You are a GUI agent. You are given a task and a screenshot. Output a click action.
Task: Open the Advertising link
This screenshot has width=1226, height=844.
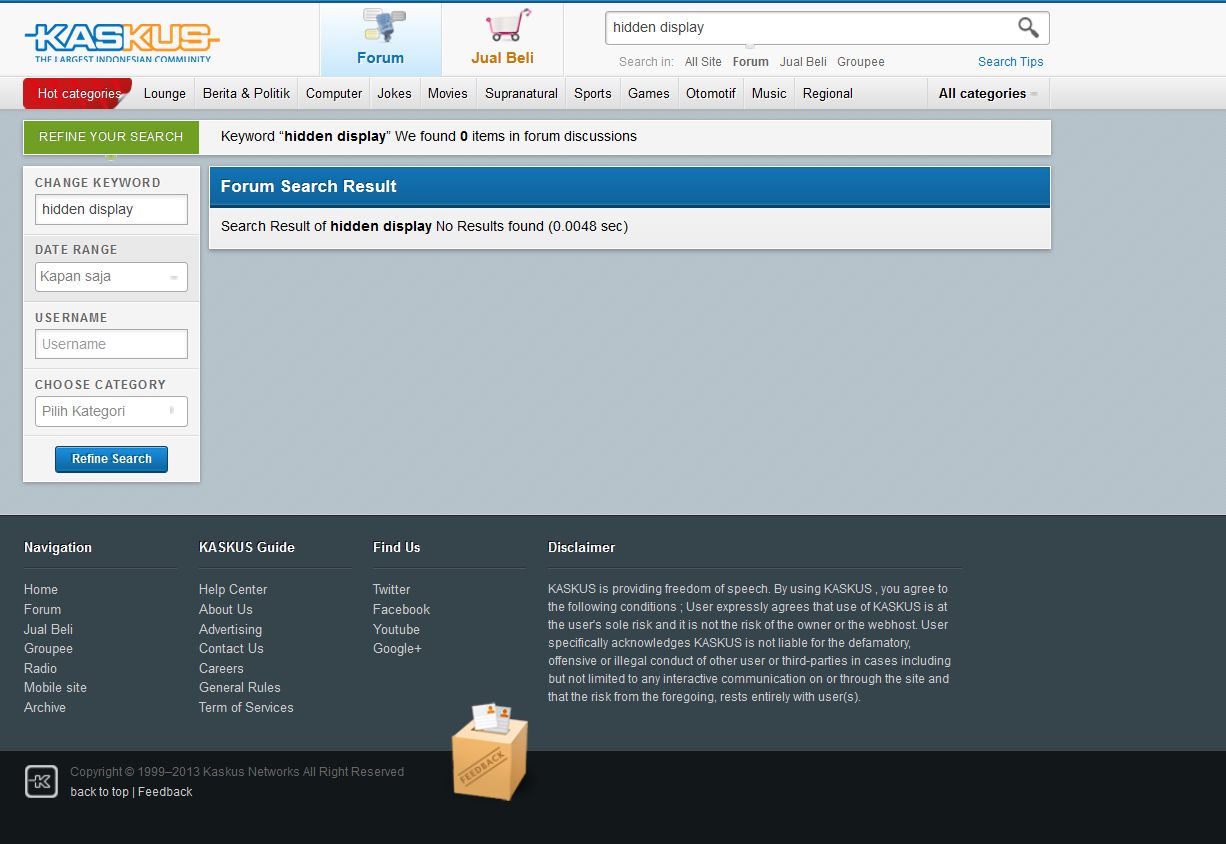(x=230, y=629)
